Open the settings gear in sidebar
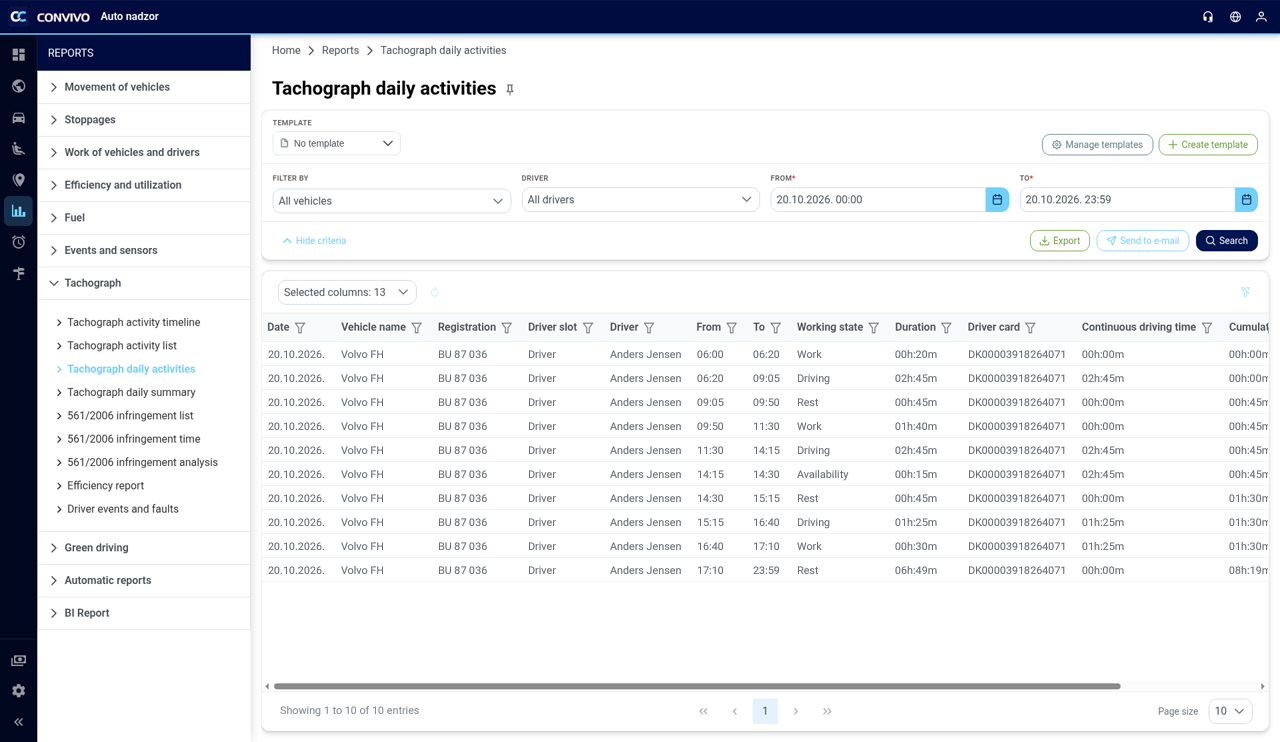1280x742 pixels. (x=18, y=691)
